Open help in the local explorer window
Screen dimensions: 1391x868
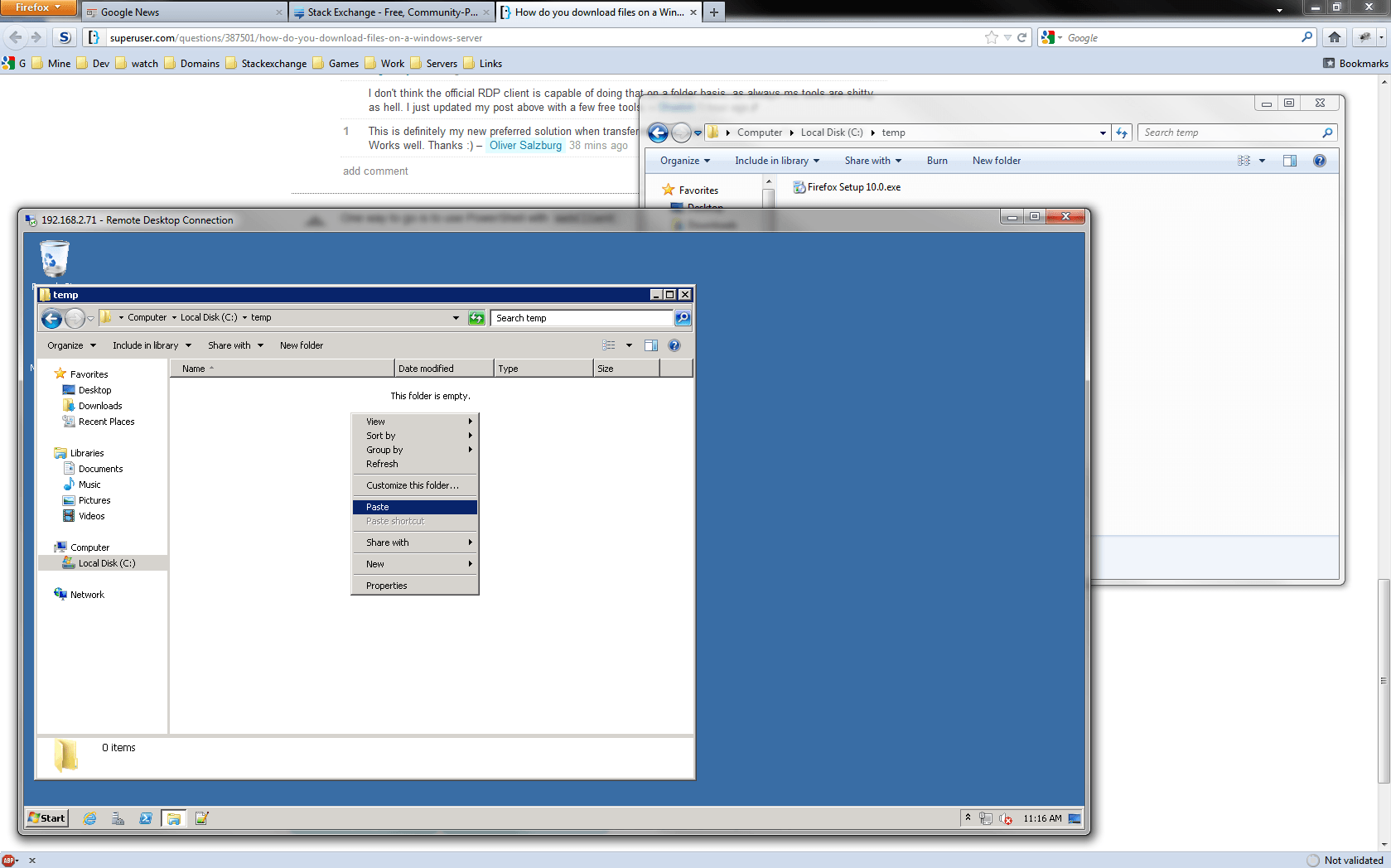tap(1320, 161)
